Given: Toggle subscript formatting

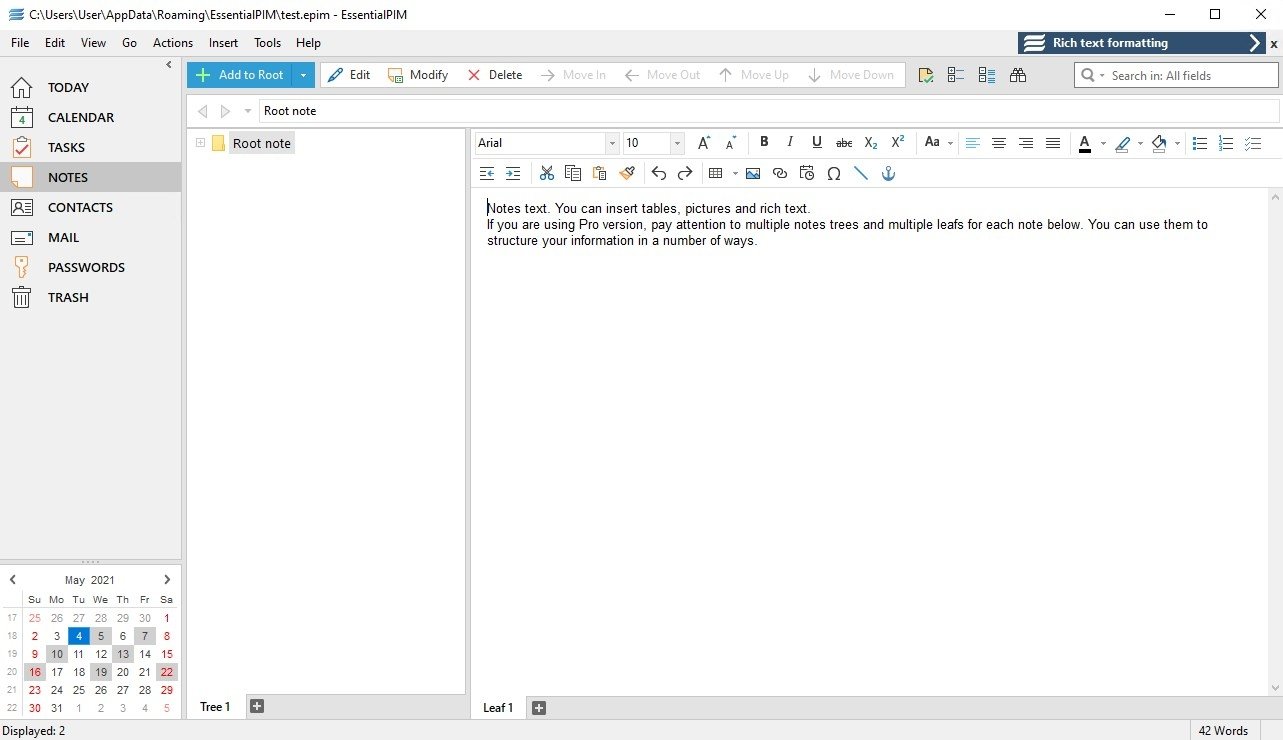Looking at the screenshot, I should (871, 143).
